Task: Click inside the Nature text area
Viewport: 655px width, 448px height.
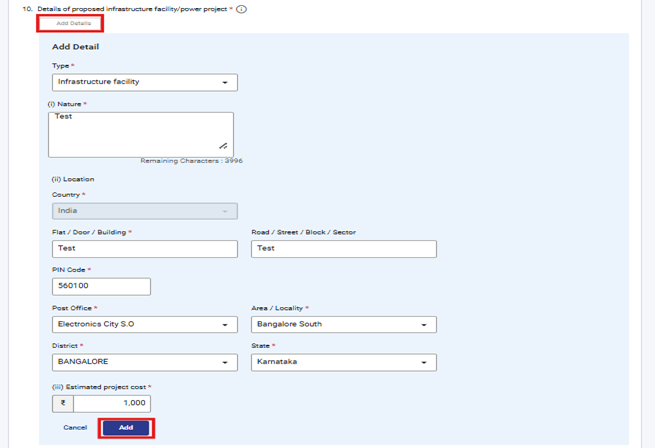Action: click(140, 135)
